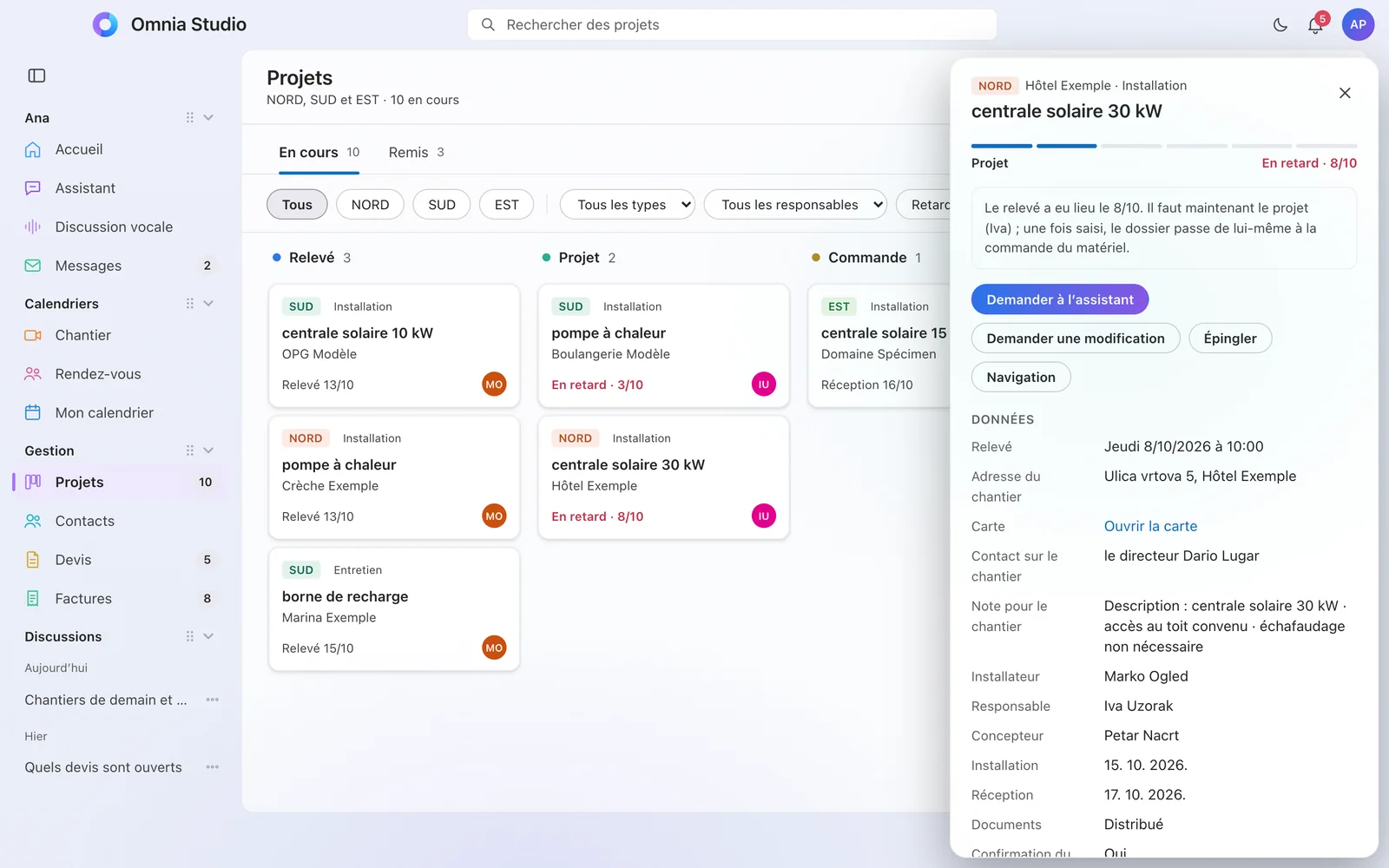Collapse the Calendriers section chevron
The width and height of the screenshot is (1389, 868).
(208, 303)
